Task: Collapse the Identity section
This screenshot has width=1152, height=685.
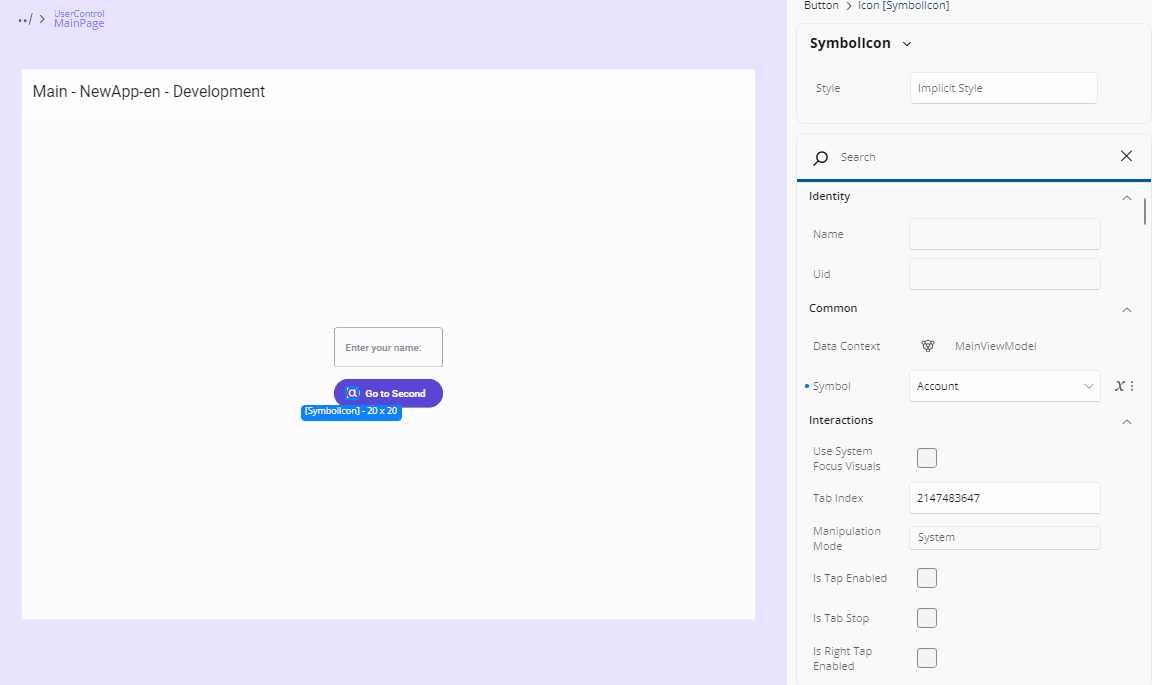Action: pyautogui.click(x=1127, y=197)
